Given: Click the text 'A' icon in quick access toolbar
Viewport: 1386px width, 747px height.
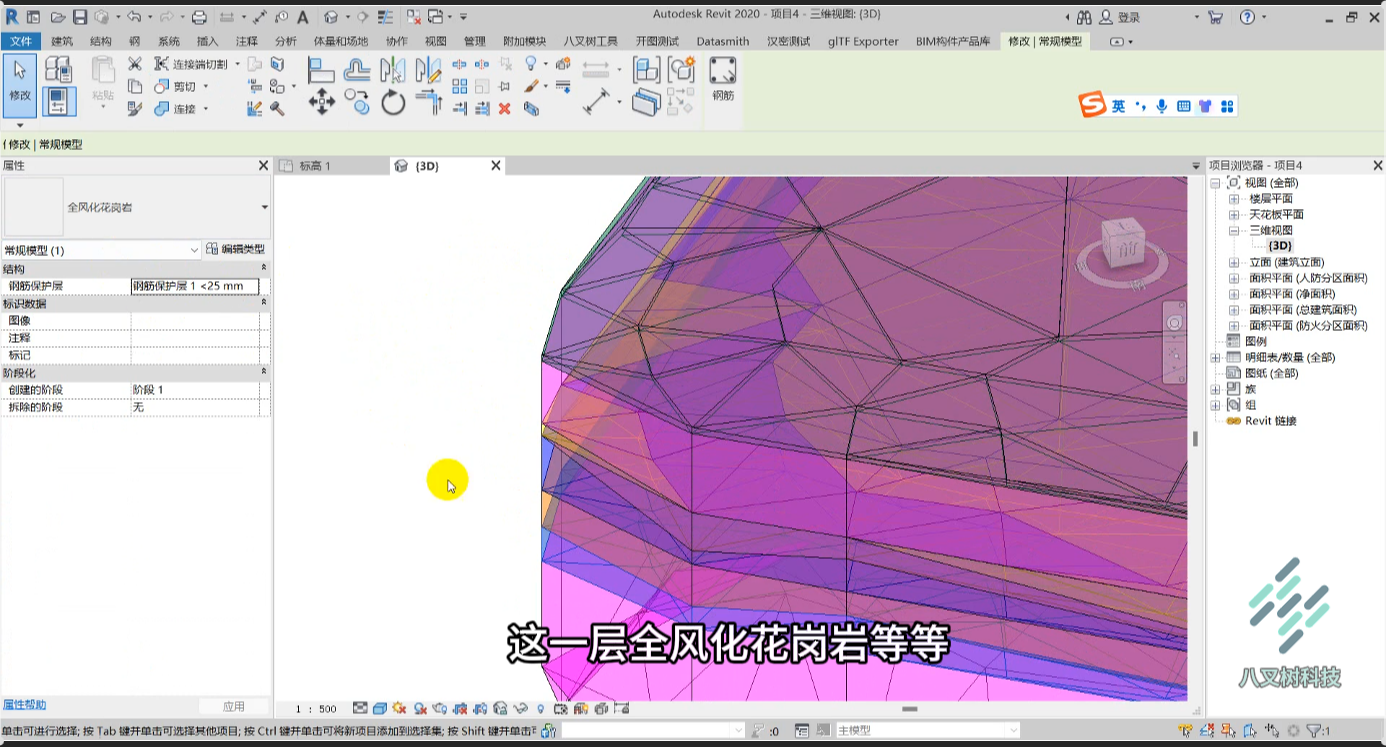Looking at the screenshot, I should (x=303, y=17).
